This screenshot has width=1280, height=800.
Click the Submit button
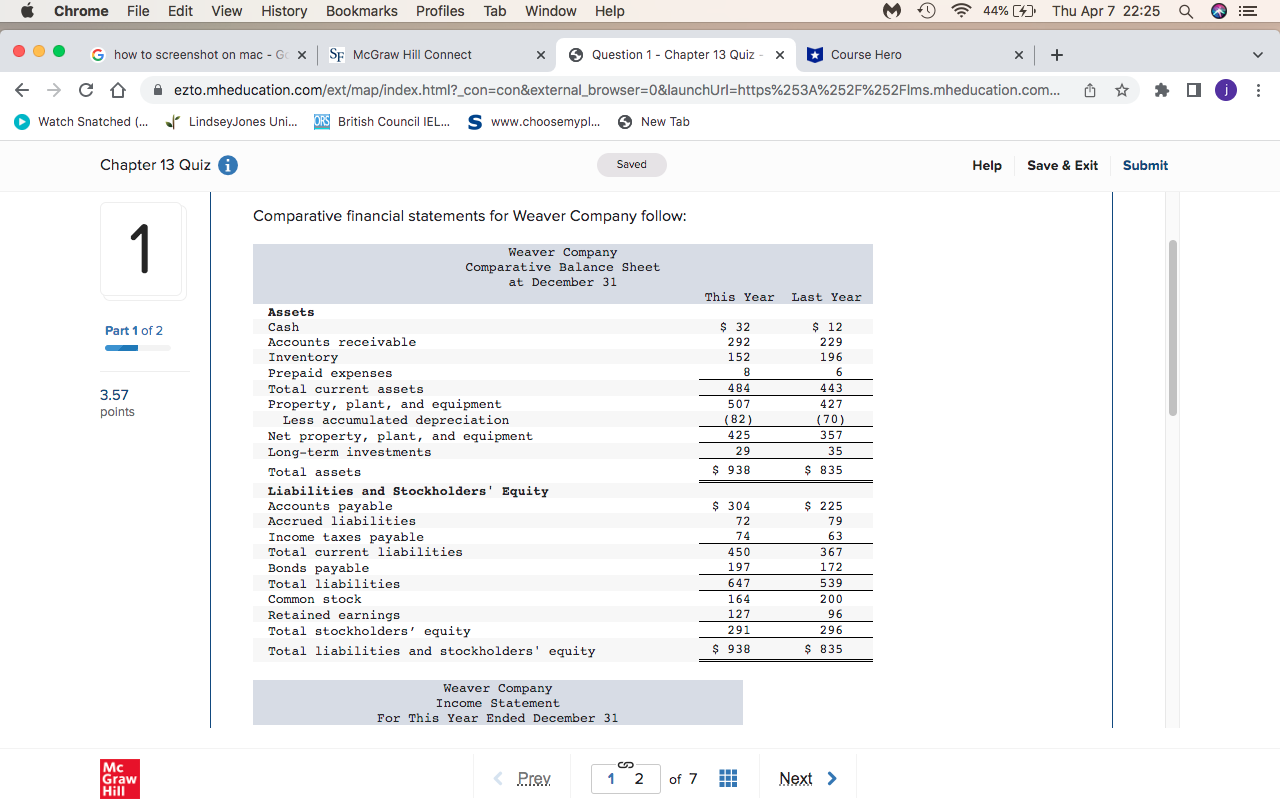1145,165
